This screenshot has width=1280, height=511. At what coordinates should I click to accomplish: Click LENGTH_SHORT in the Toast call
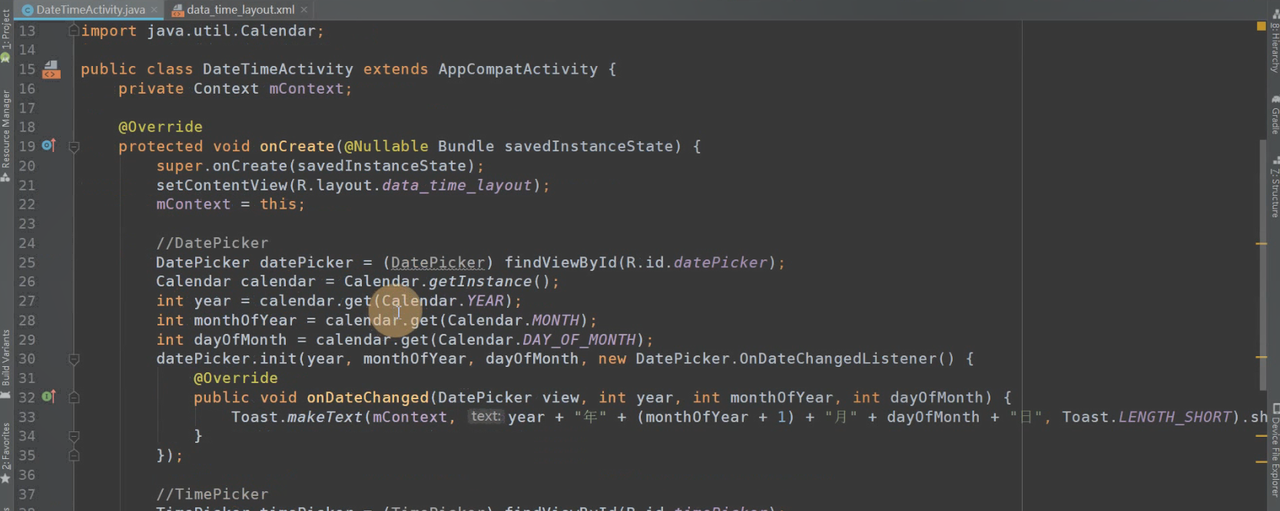coord(1175,417)
